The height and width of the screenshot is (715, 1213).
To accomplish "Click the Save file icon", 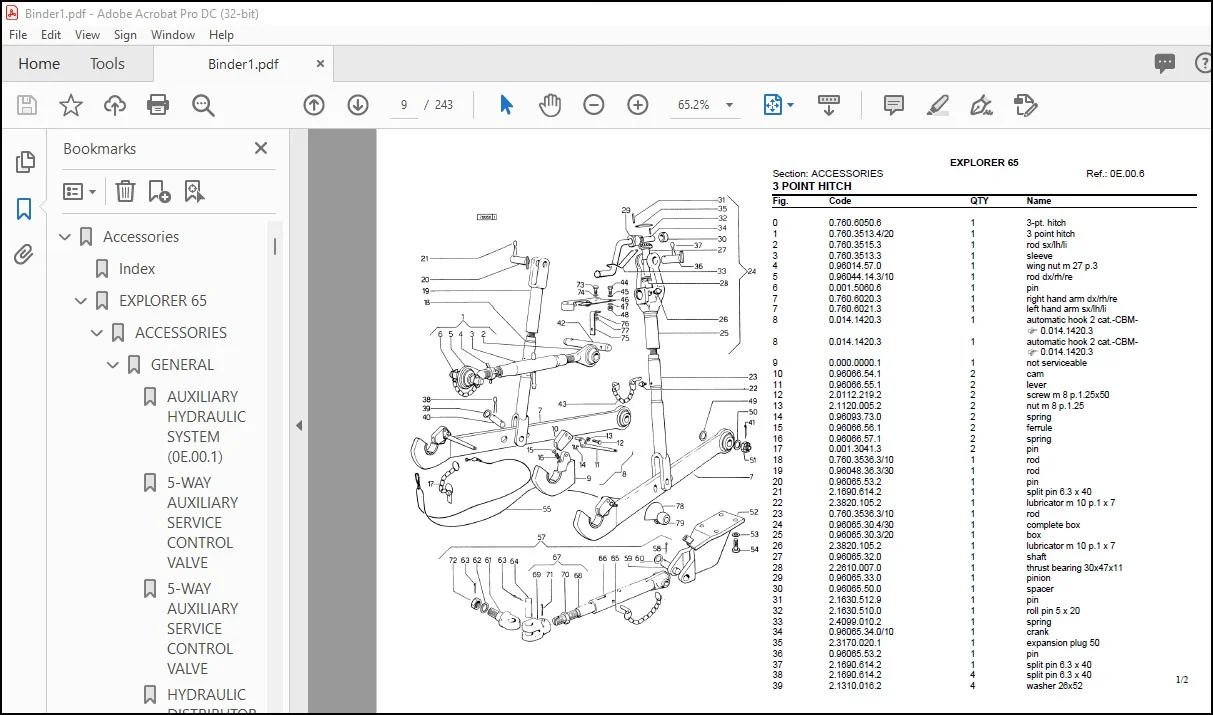I will point(27,105).
